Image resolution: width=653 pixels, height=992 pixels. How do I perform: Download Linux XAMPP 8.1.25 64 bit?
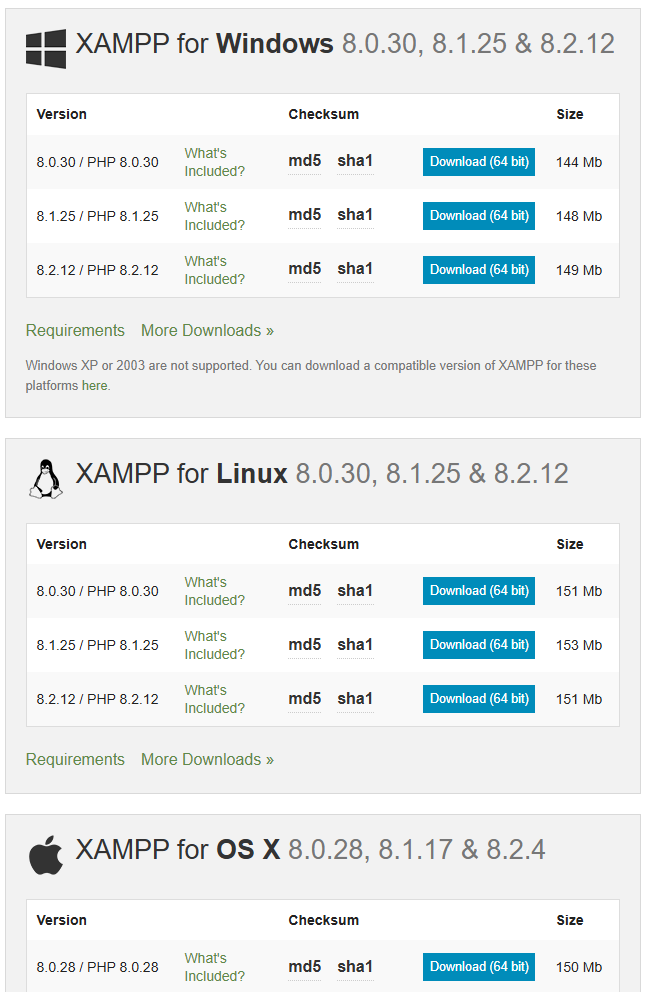[478, 645]
